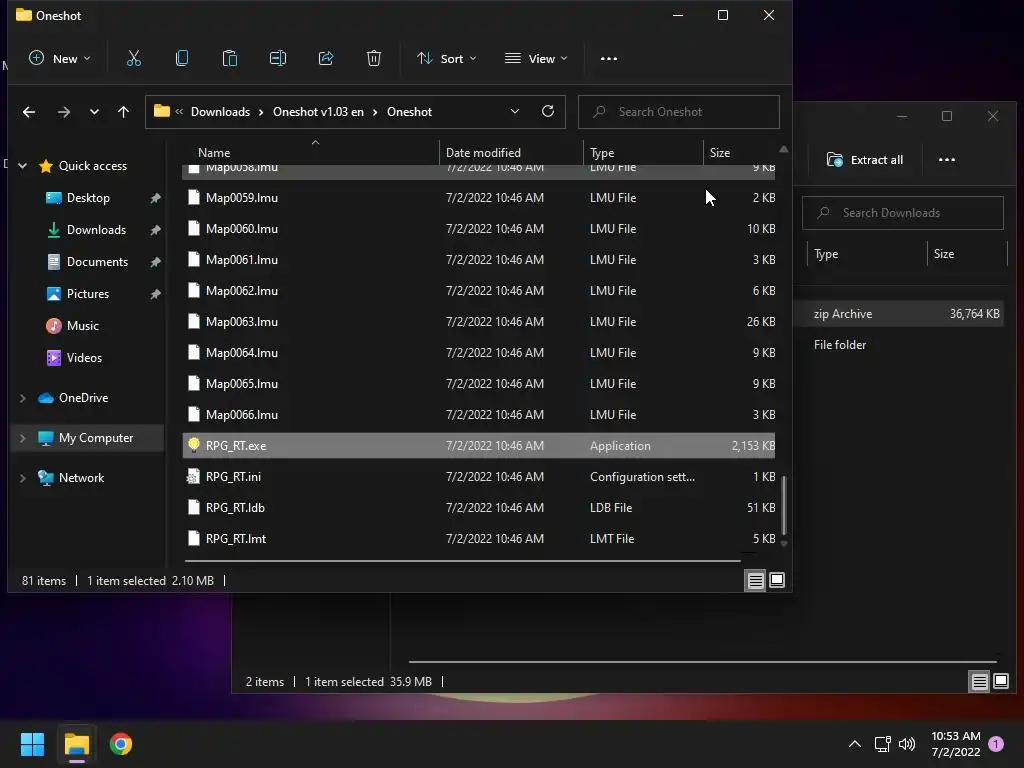Open Desktop in Quick access
Screen dimensions: 1024x768
click(88, 198)
